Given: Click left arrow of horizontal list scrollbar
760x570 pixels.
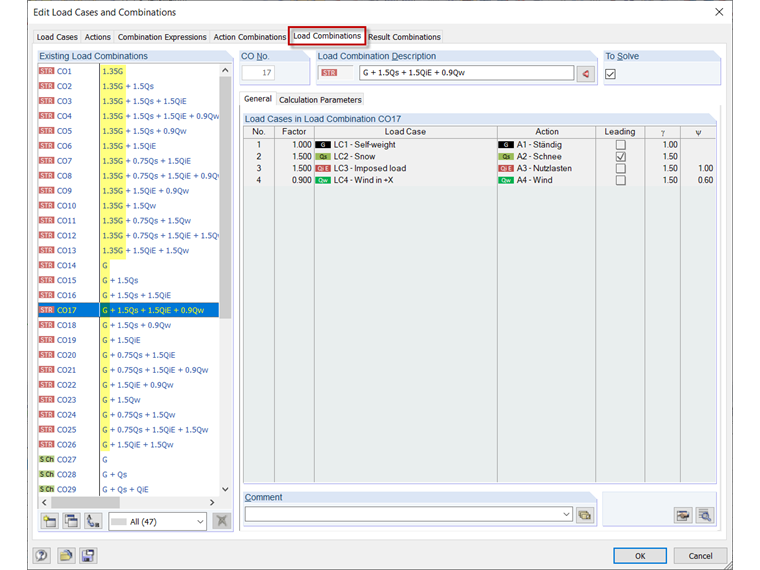Looking at the screenshot, I should 45,502.
